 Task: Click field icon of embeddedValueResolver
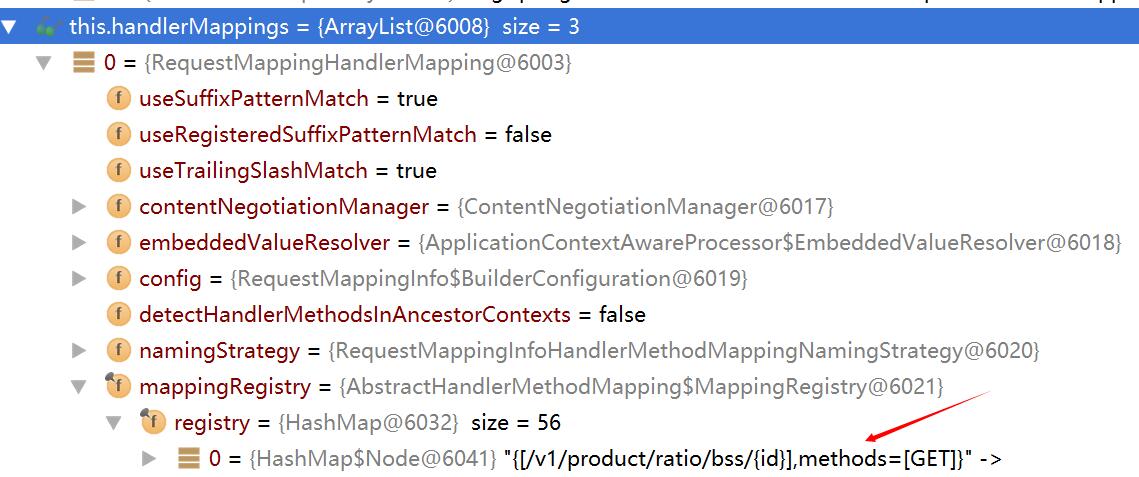[x=119, y=242]
